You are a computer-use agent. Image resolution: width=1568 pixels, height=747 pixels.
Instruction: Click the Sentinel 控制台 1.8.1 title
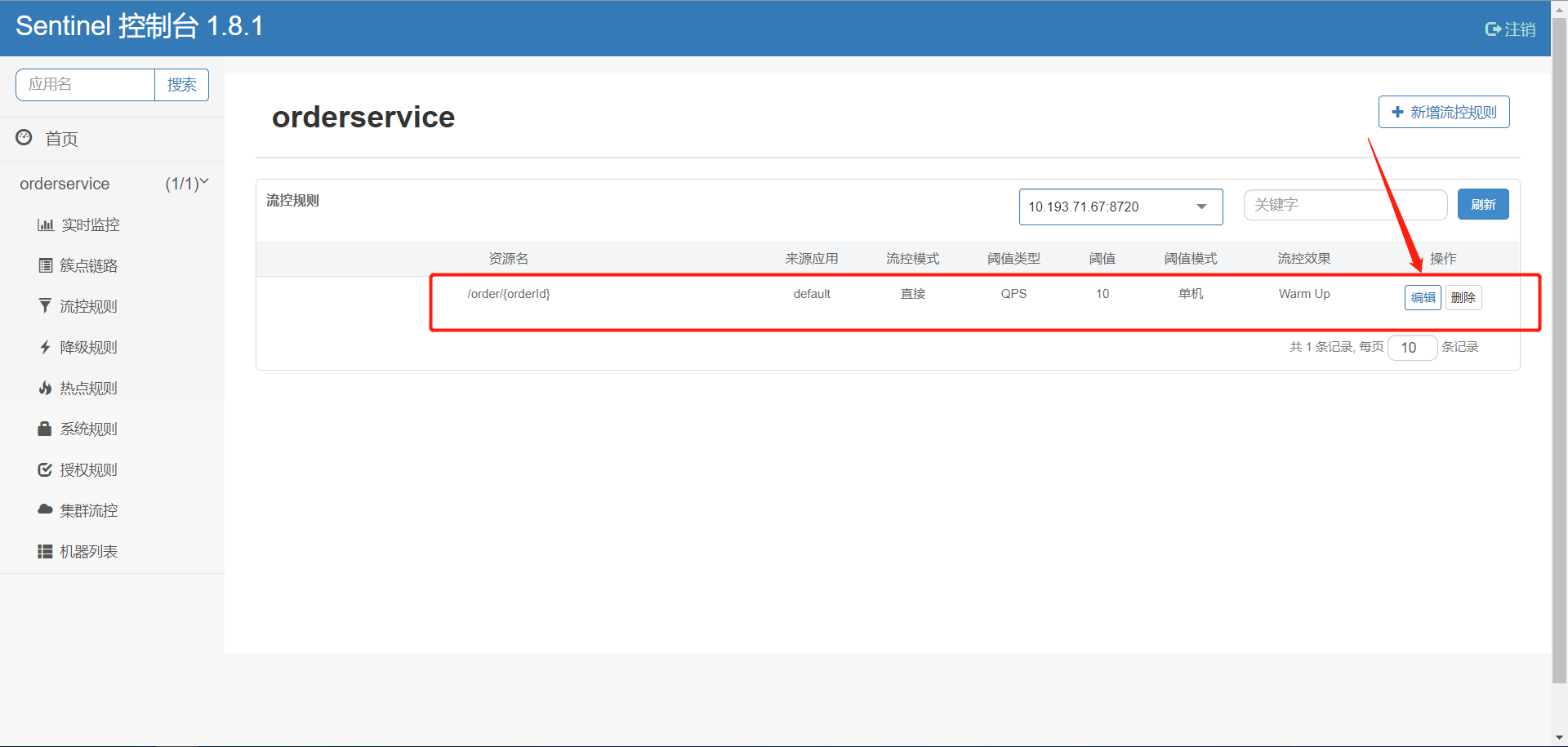pyautogui.click(x=140, y=26)
